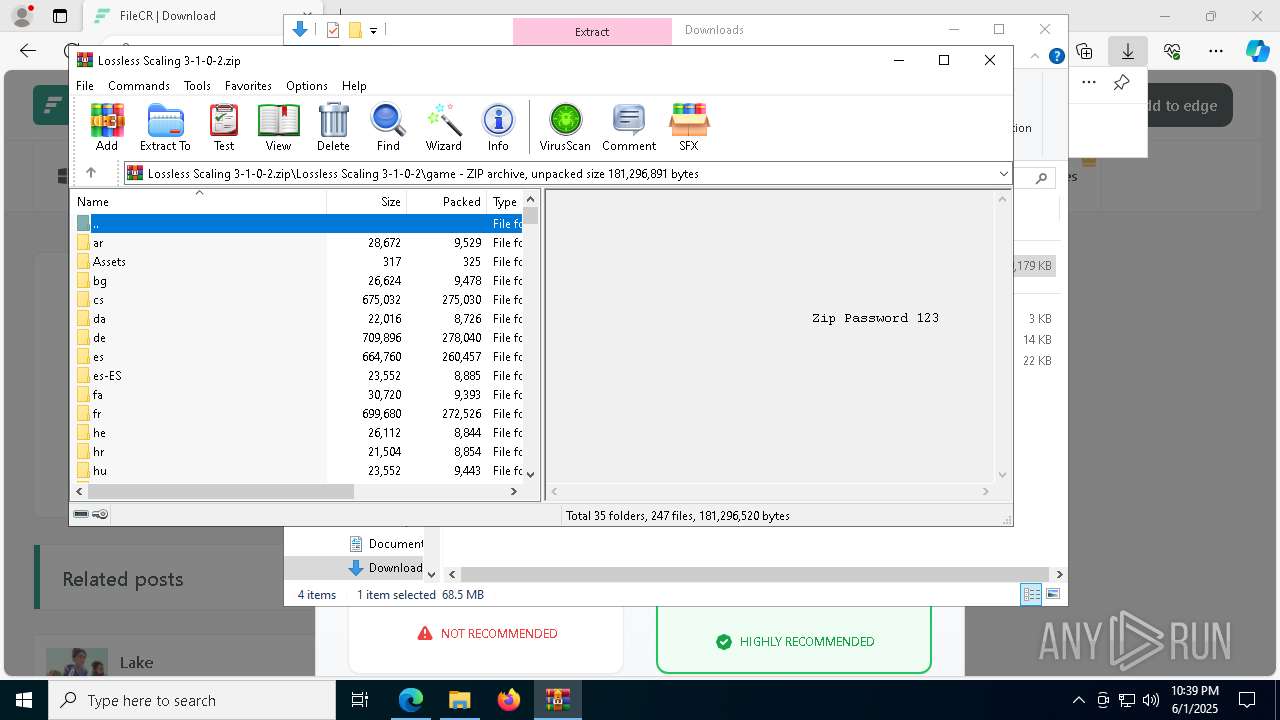Select the parent folder '..' row
This screenshot has width=1280, height=720.
pos(298,223)
